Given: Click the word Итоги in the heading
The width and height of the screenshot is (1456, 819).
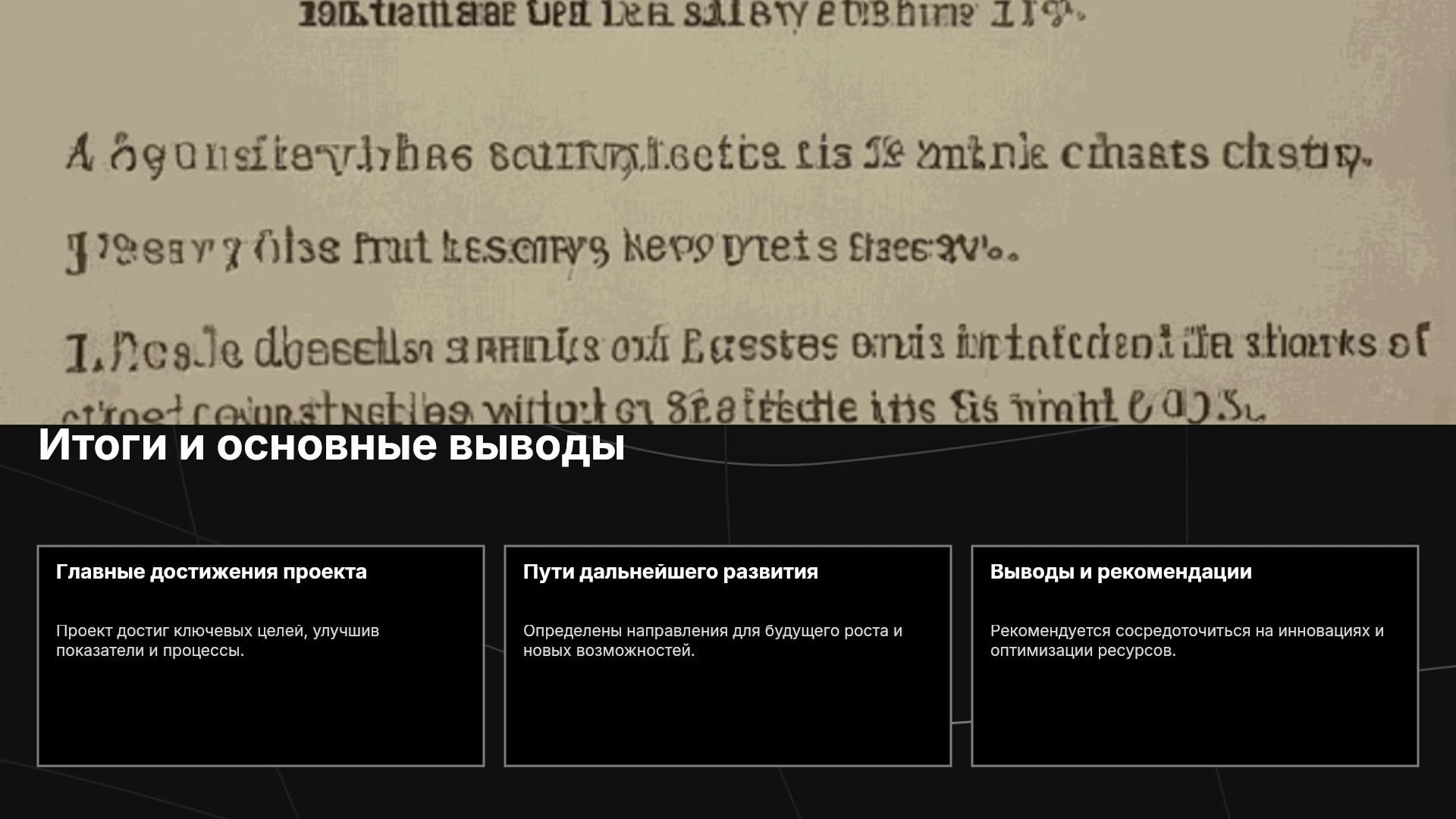Looking at the screenshot, I should (102, 445).
